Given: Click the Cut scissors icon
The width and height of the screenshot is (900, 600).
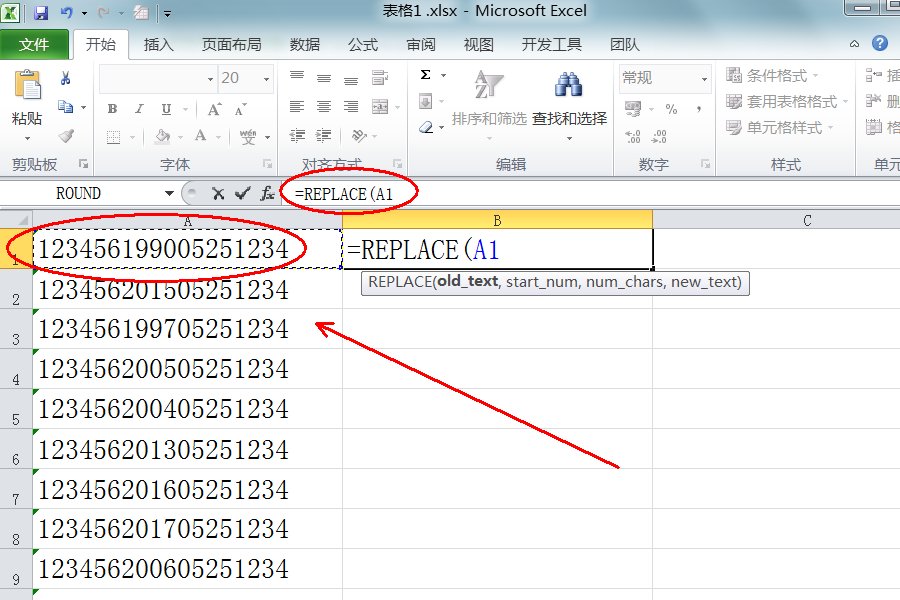Looking at the screenshot, I should [65, 77].
